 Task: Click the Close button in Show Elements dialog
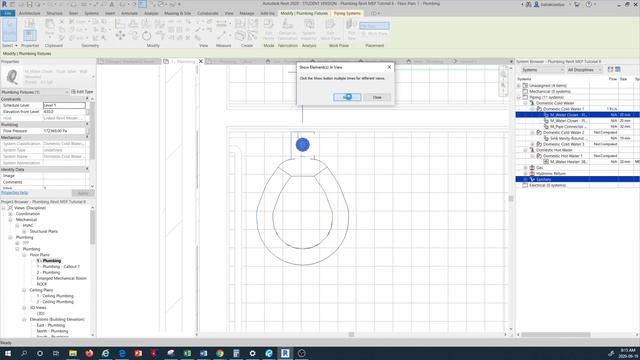click(377, 97)
